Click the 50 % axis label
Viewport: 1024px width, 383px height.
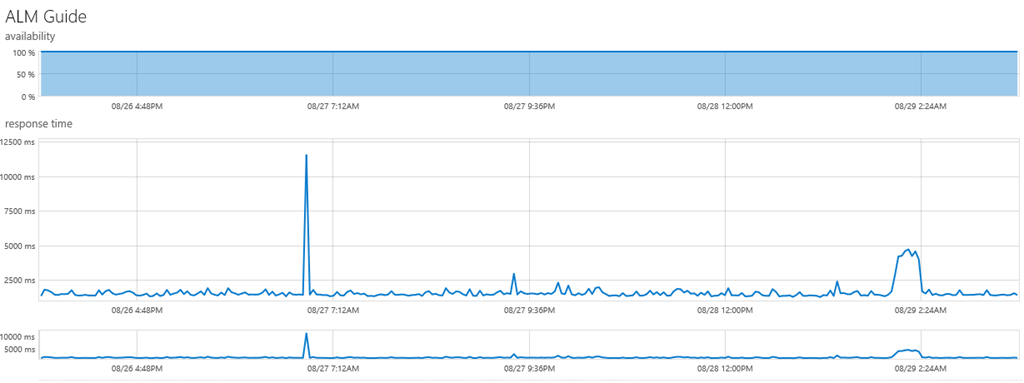[24, 75]
